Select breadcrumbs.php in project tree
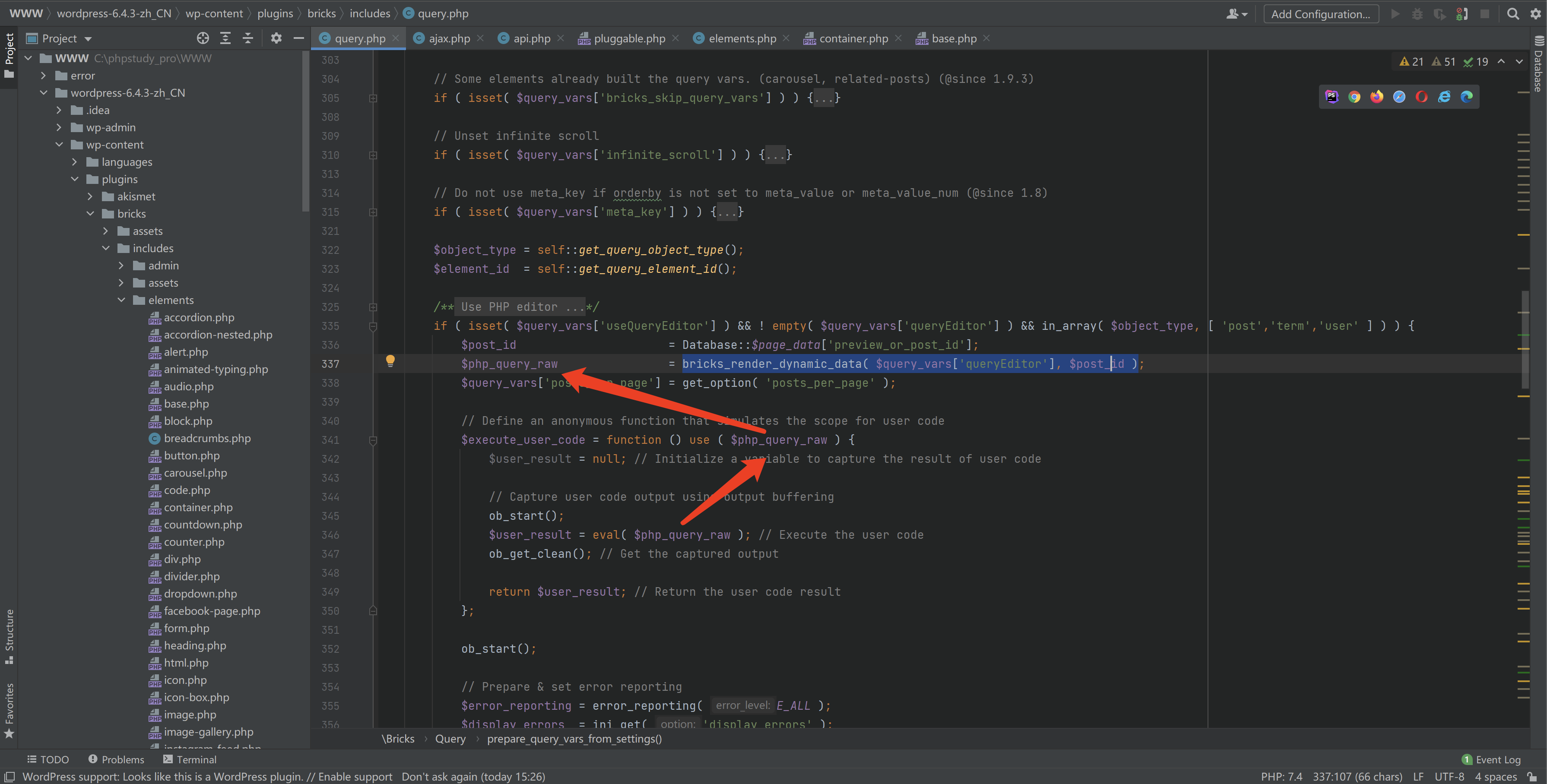Image resolution: width=1547 pixels, height=784 pixels. coord(207,438)
